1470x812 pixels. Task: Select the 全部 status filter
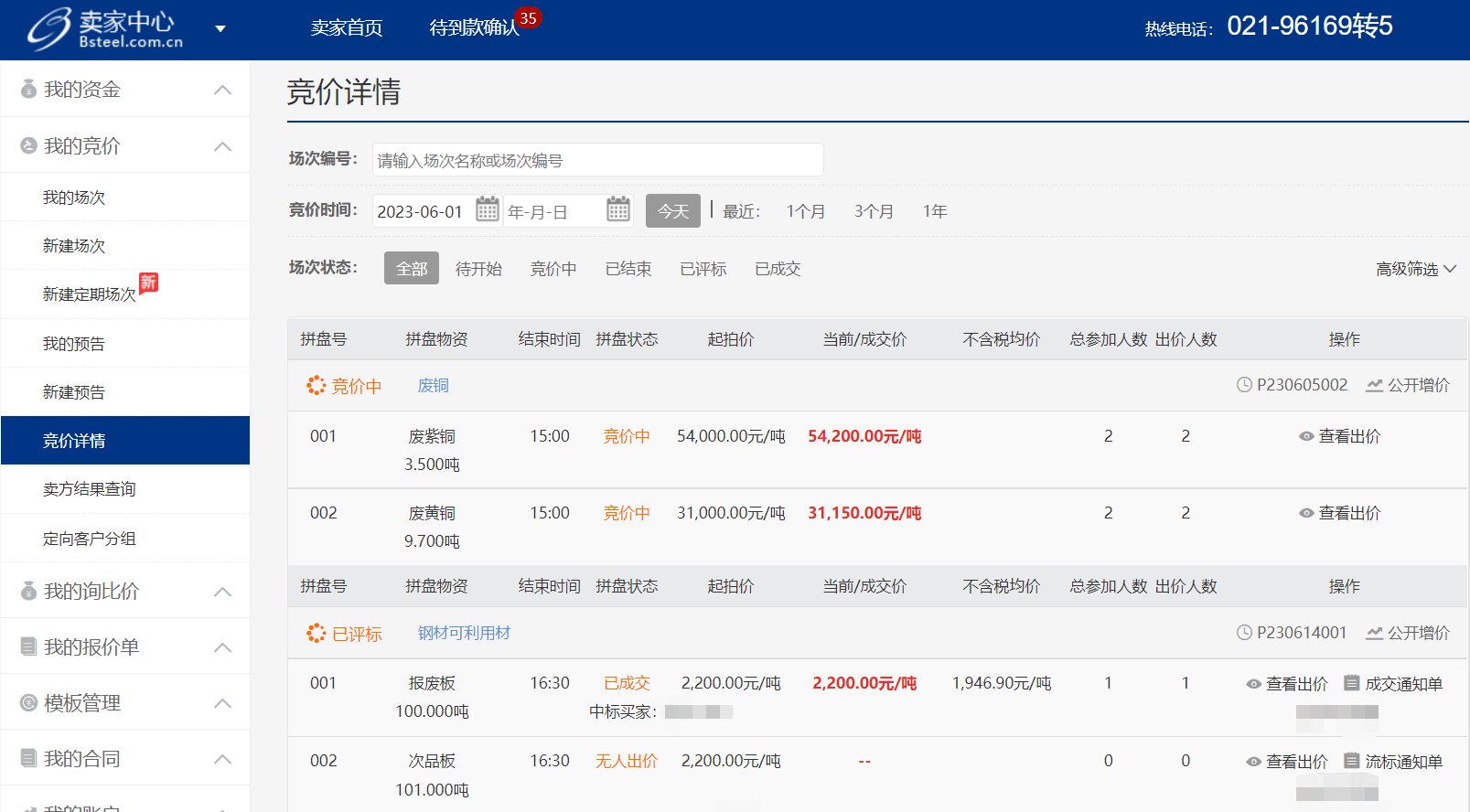[x=411, y=269]
